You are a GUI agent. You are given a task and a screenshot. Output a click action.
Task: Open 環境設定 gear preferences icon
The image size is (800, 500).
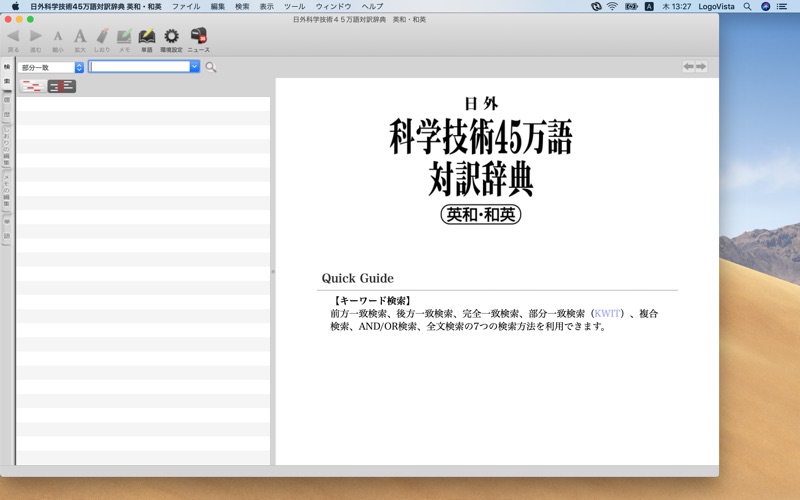pos(171,36)
